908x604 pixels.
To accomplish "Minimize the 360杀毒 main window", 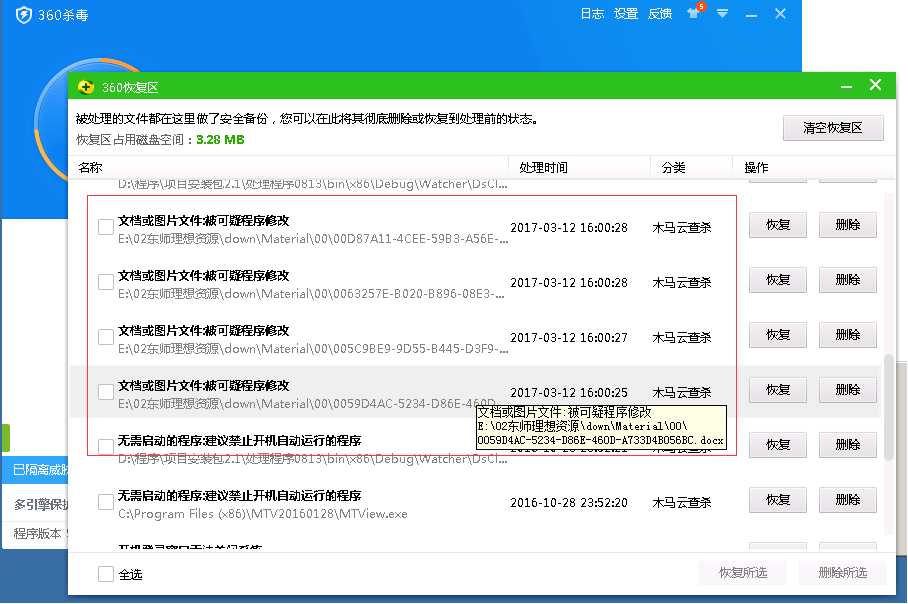I will click(752, 14).
